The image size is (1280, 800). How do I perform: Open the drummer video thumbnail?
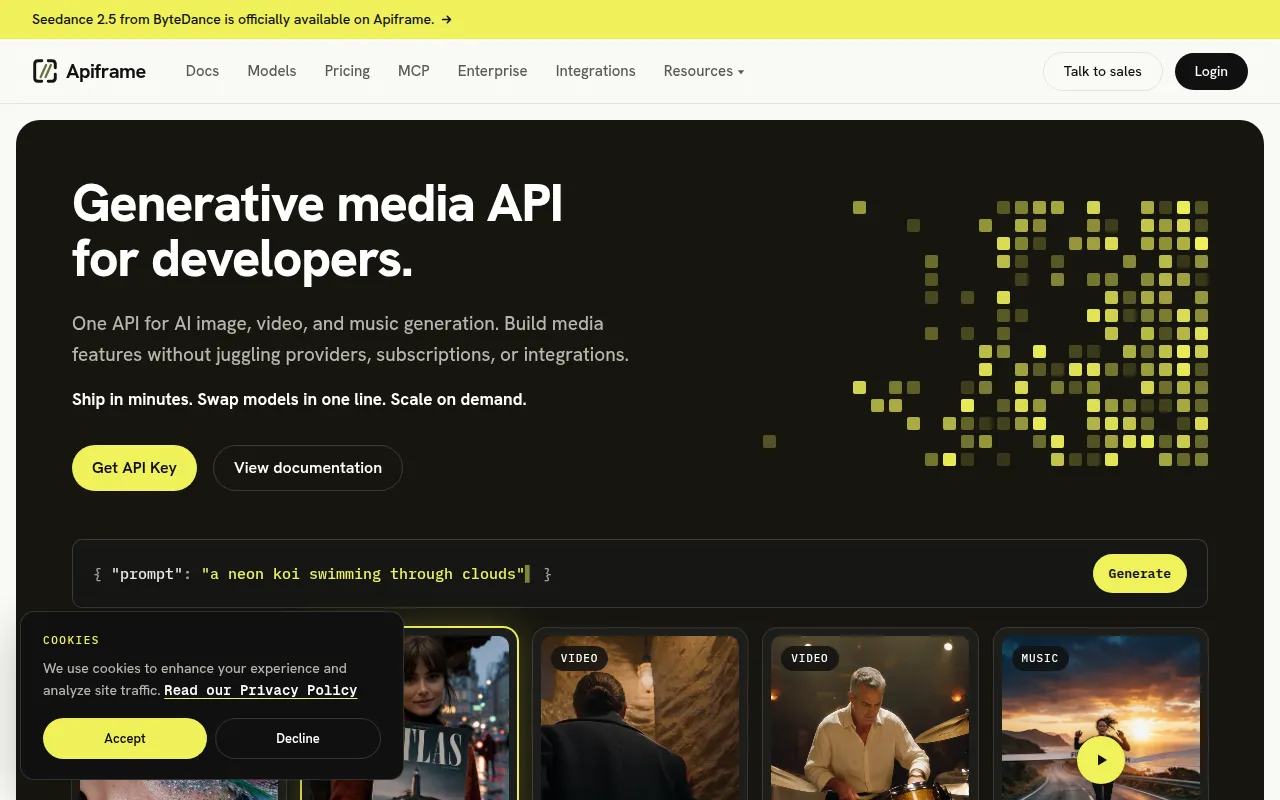[x=870, y=718]
